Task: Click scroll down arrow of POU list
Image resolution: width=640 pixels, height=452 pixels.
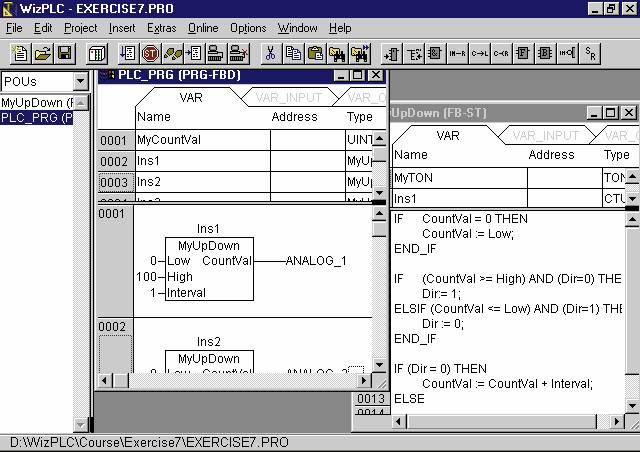Action: 81,425
